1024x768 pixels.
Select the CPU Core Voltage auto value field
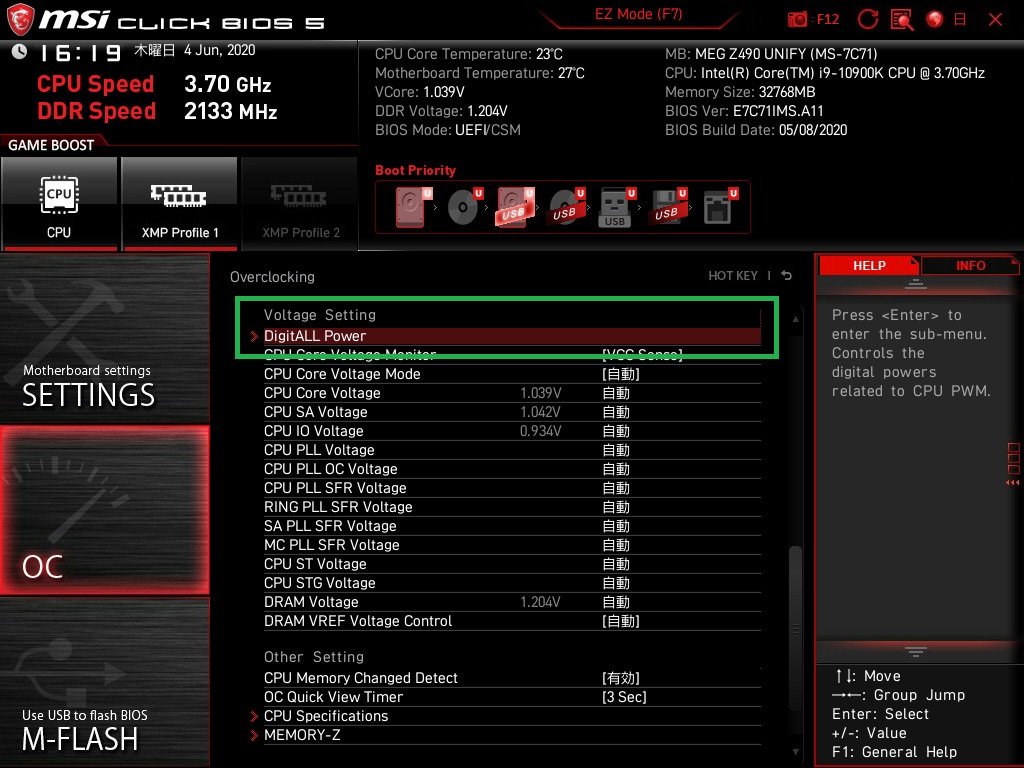click(616, 393)
